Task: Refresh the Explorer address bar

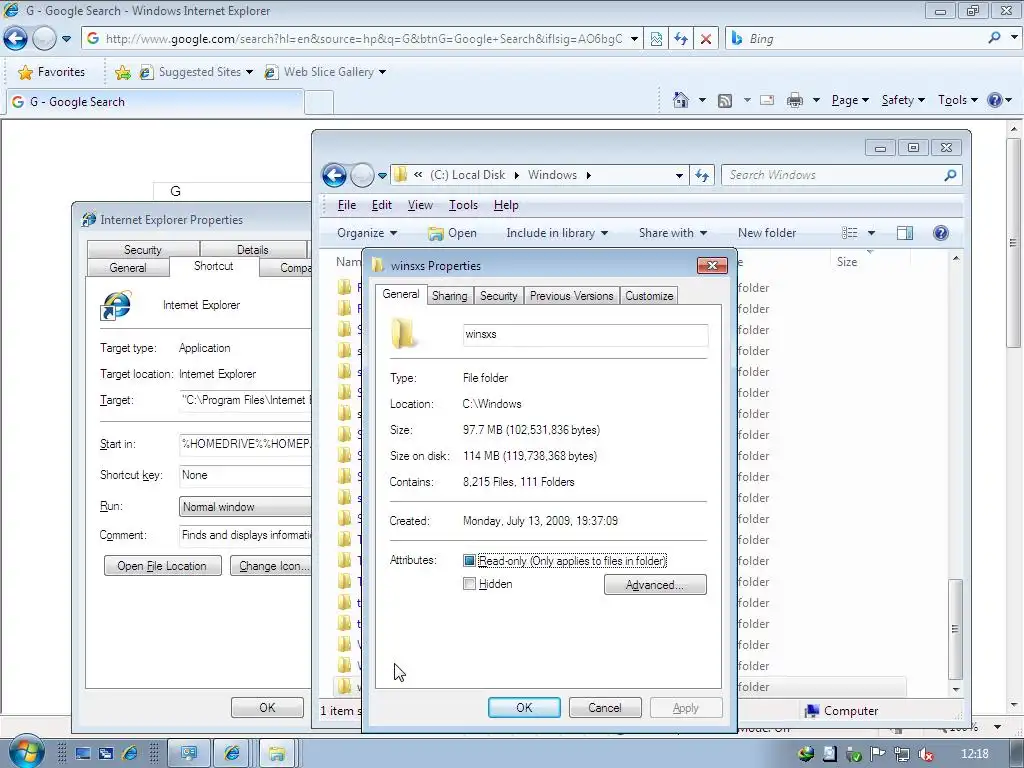Action: point(702,175)
